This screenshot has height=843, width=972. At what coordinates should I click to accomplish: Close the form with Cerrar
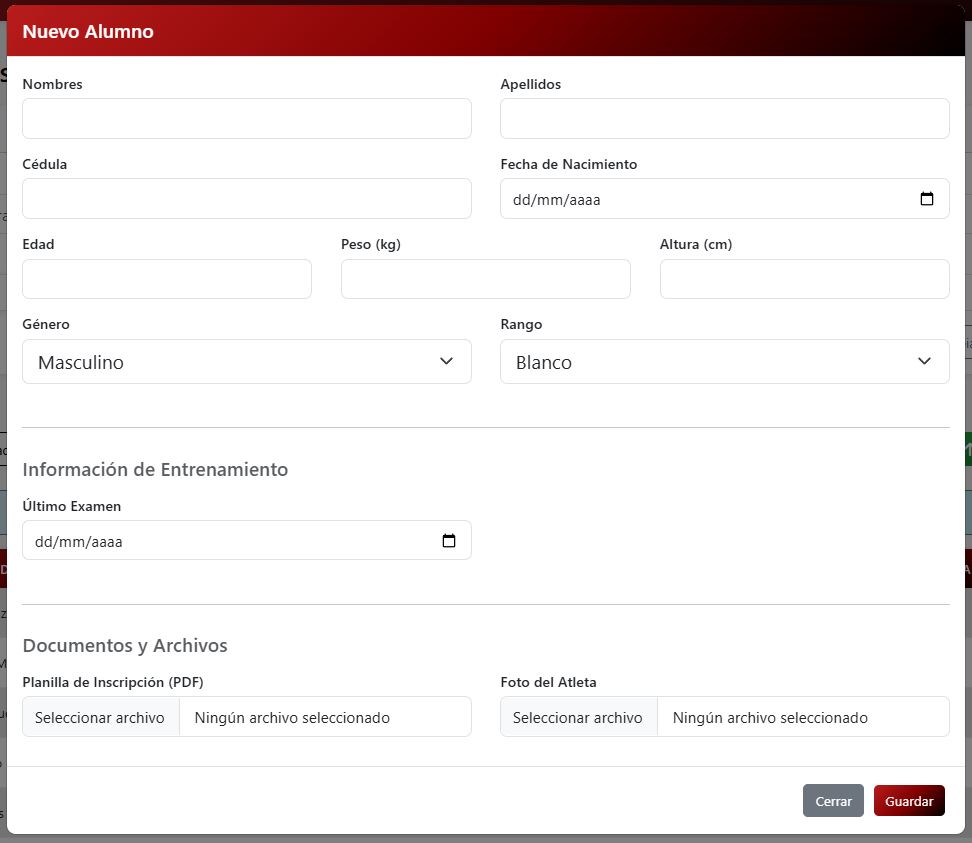832,801
